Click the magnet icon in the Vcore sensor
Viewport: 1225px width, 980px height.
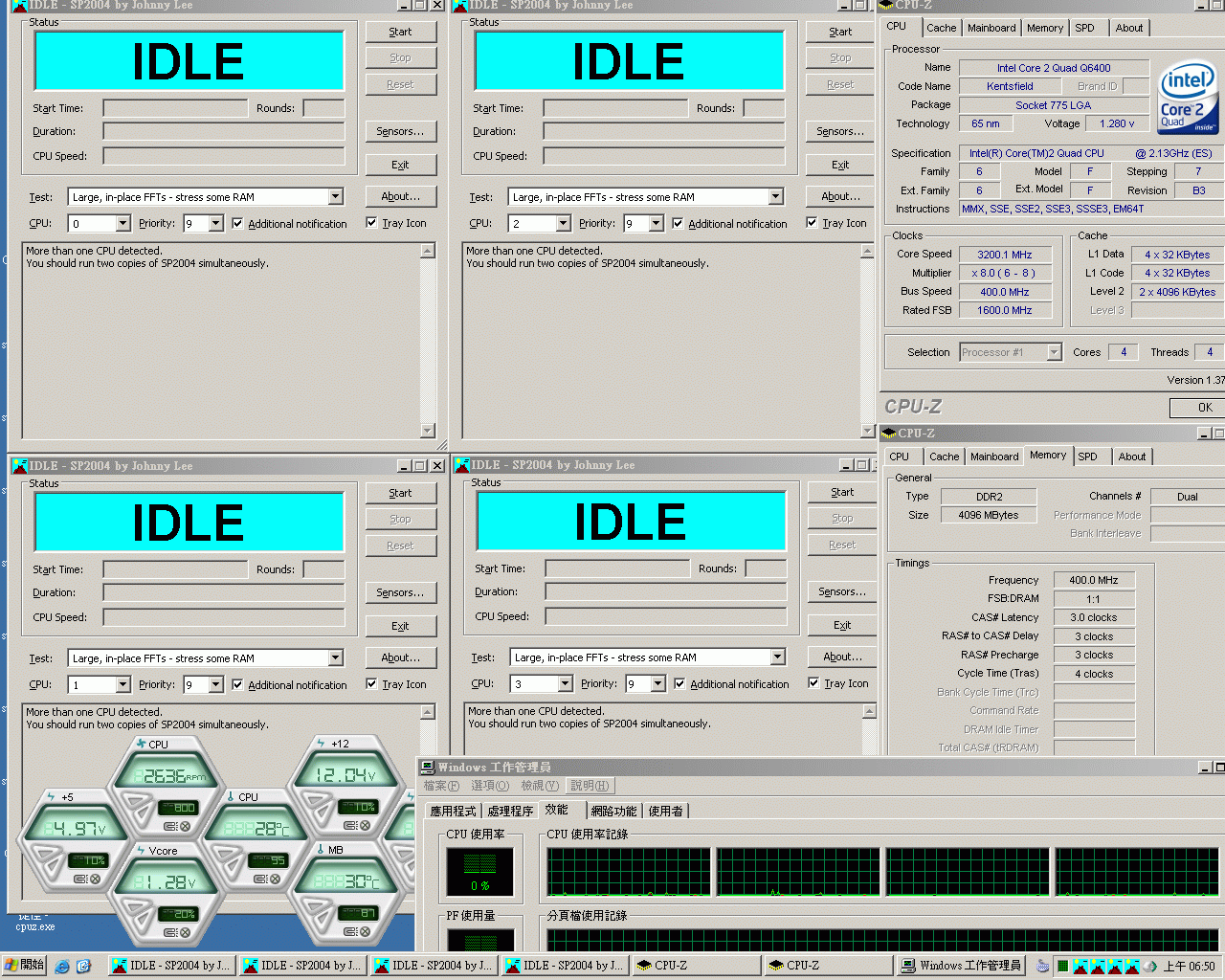click(x=170, y=932)
